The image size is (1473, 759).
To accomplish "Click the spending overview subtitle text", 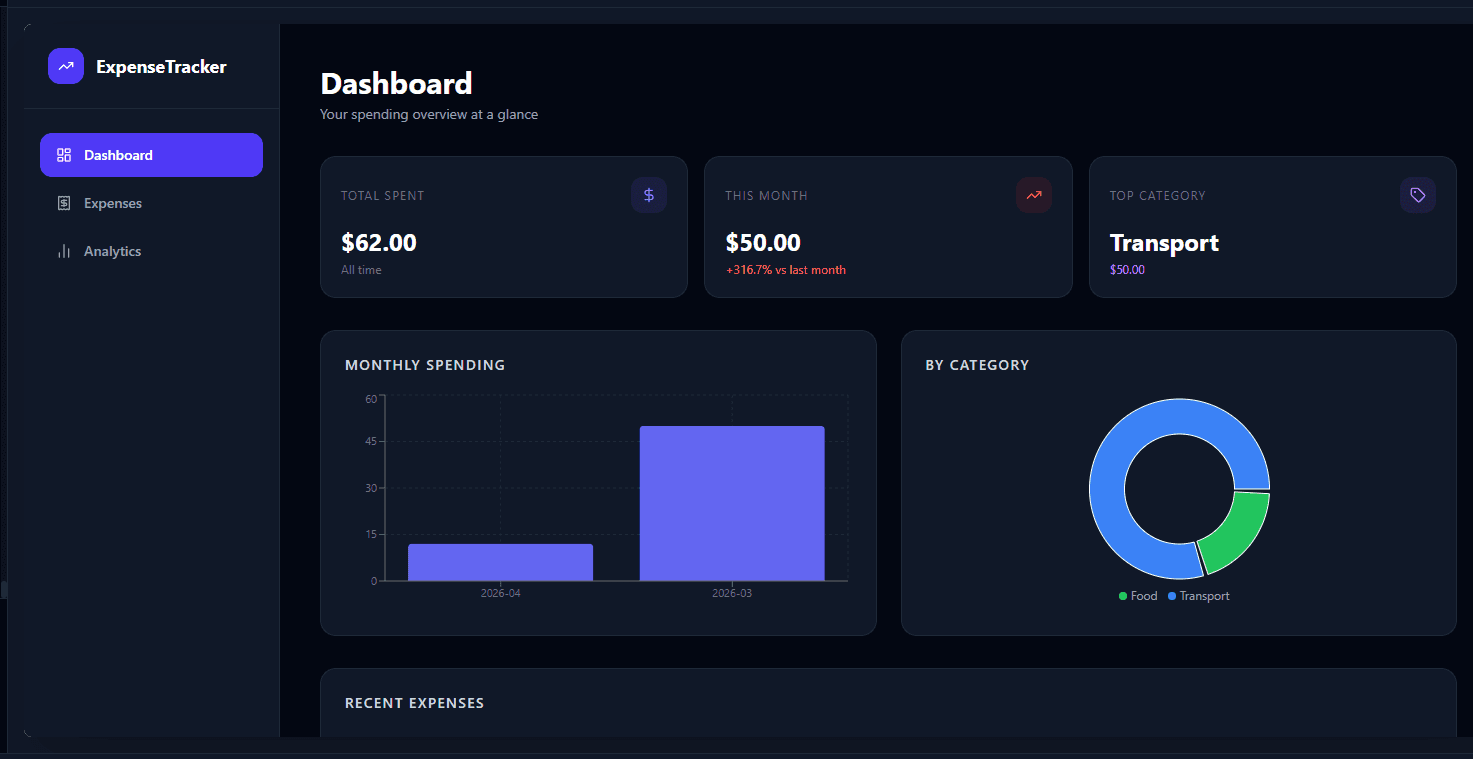I will coord(429,114).
